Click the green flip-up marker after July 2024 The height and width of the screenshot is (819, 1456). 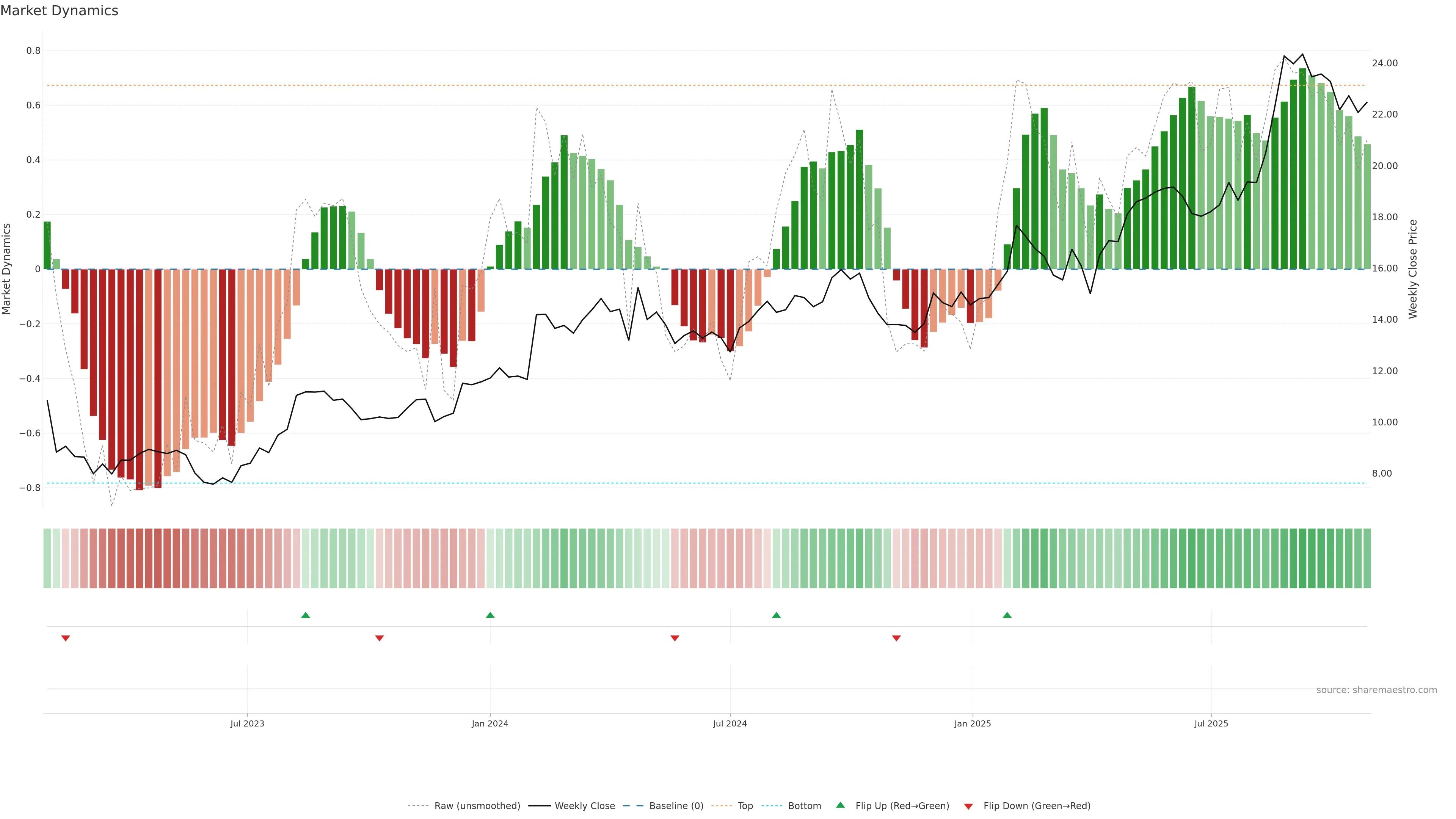(x=776, y=615)
